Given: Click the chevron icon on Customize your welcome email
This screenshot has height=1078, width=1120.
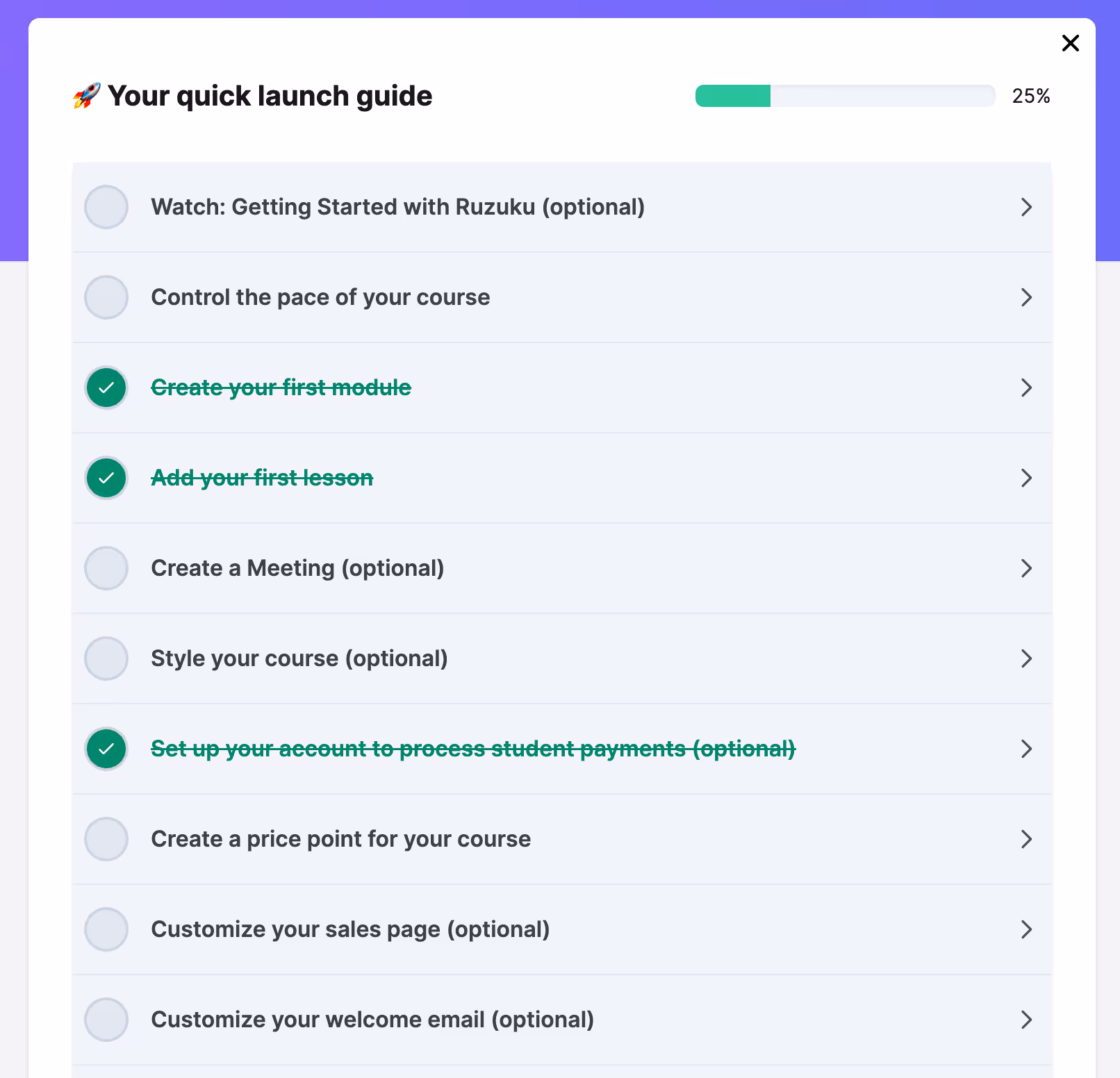Looking at the screenshot, I should point(1026,1020).
